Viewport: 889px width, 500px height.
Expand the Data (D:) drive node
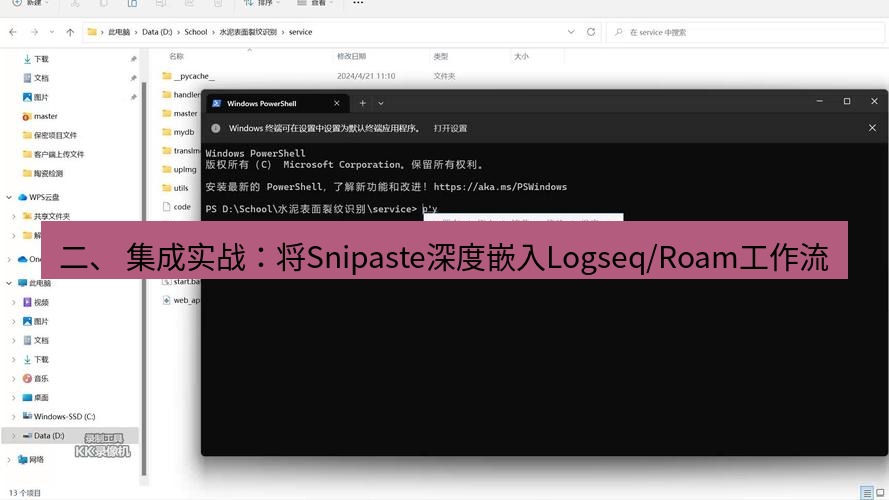(x=14, y=436)
